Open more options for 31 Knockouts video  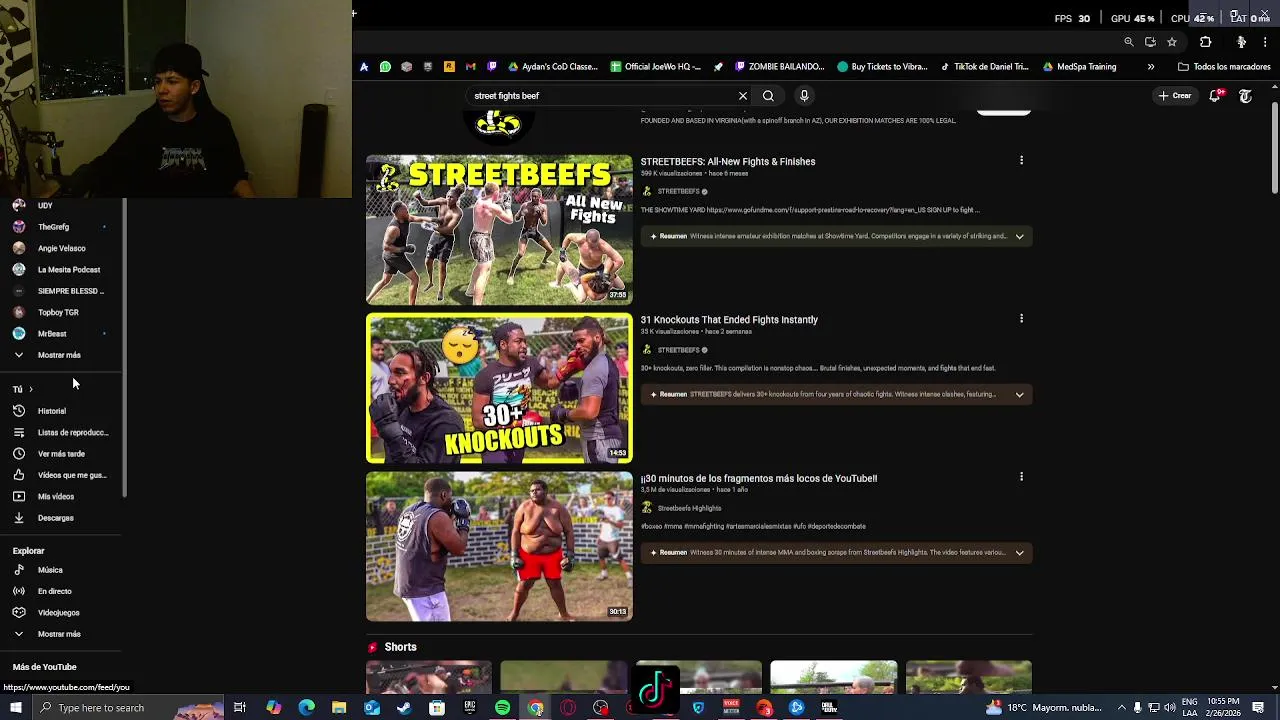coord(1021,318)
